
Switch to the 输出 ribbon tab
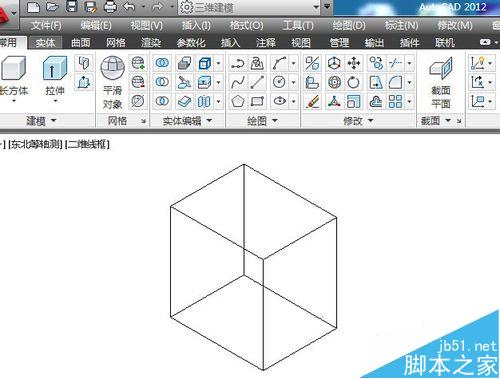[374, 43]
